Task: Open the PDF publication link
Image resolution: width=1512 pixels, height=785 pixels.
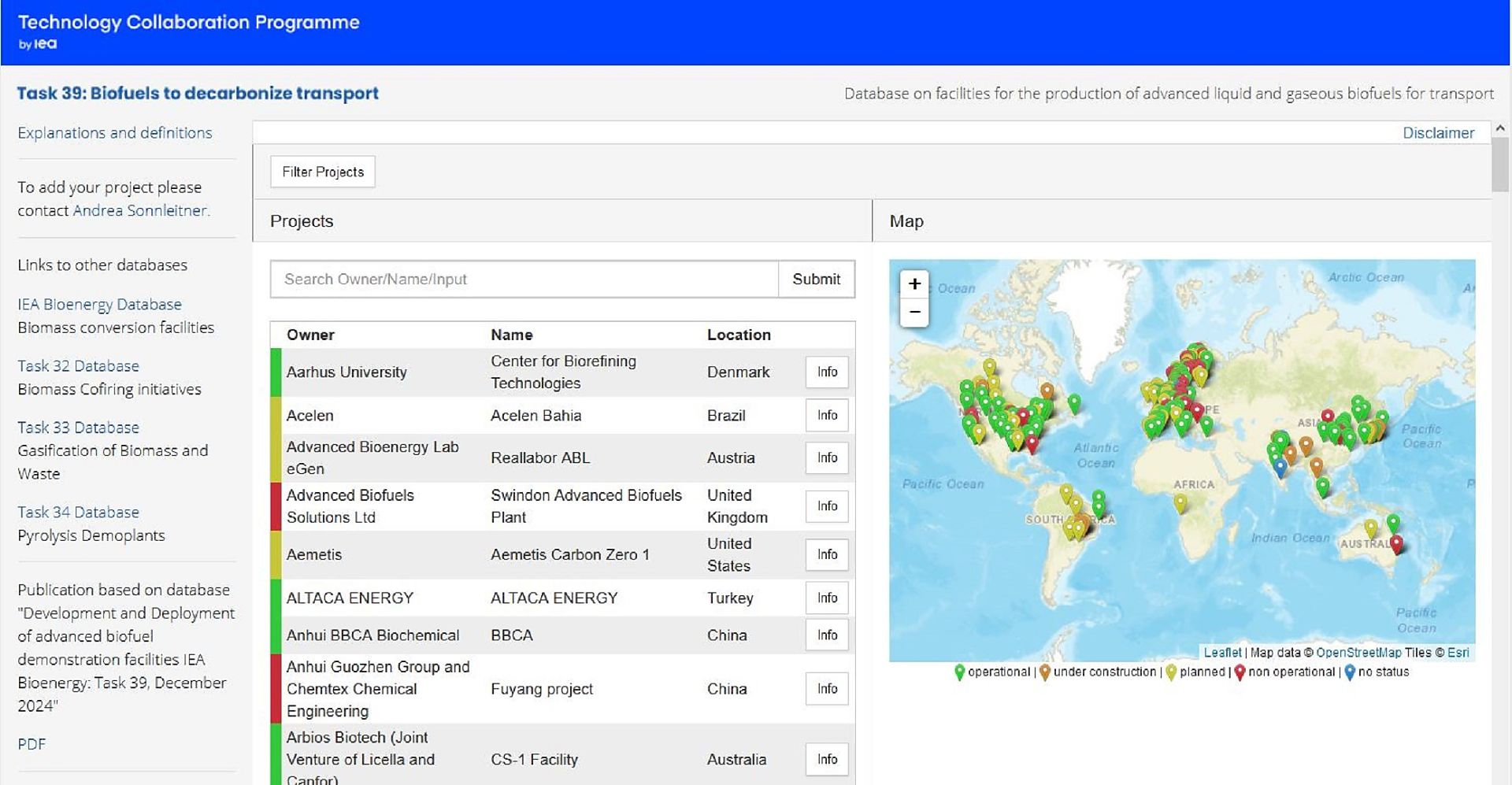Action: 31,744
